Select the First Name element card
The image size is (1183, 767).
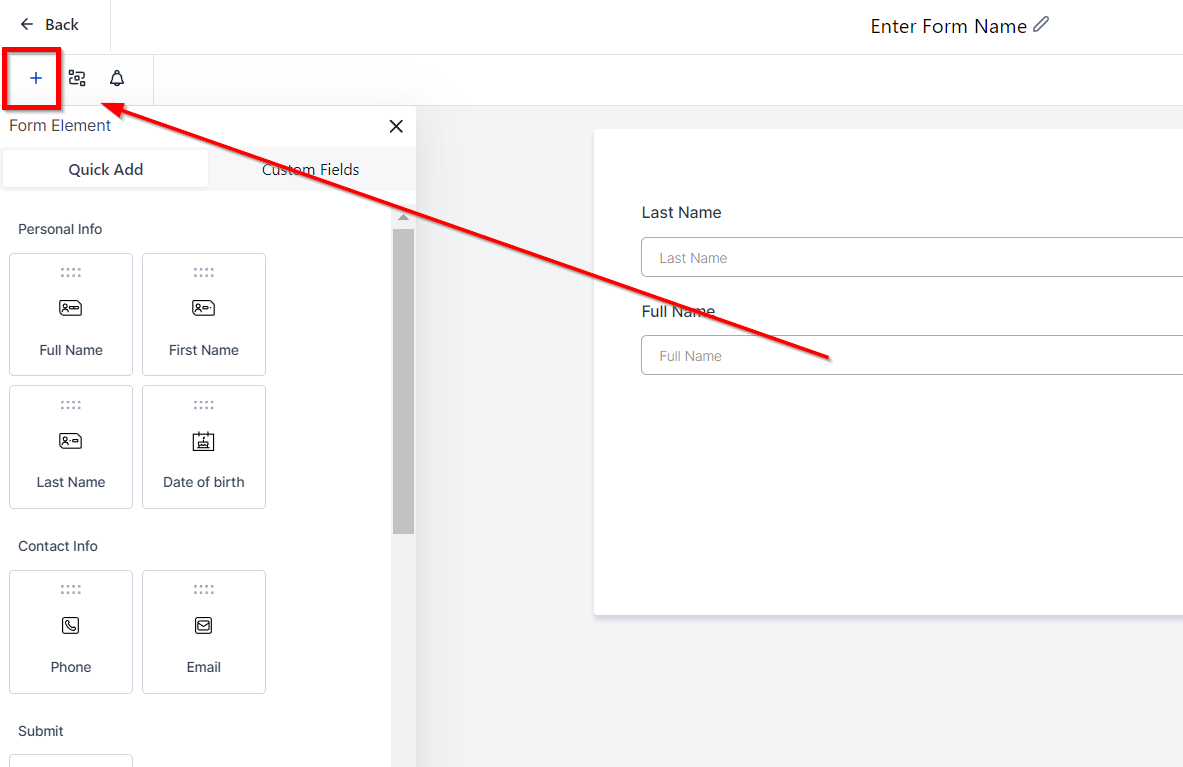pos(204,314)
